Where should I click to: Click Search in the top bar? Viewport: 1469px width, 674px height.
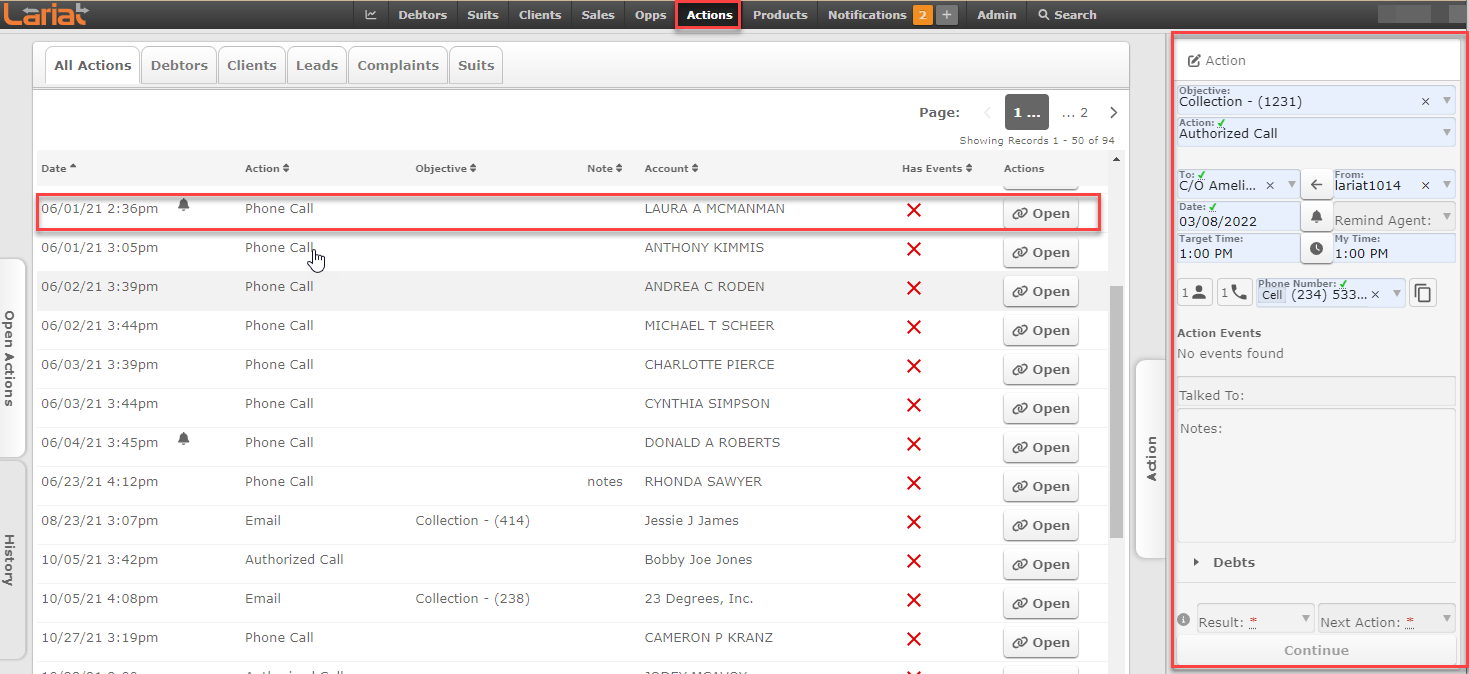pos(1067,15)
